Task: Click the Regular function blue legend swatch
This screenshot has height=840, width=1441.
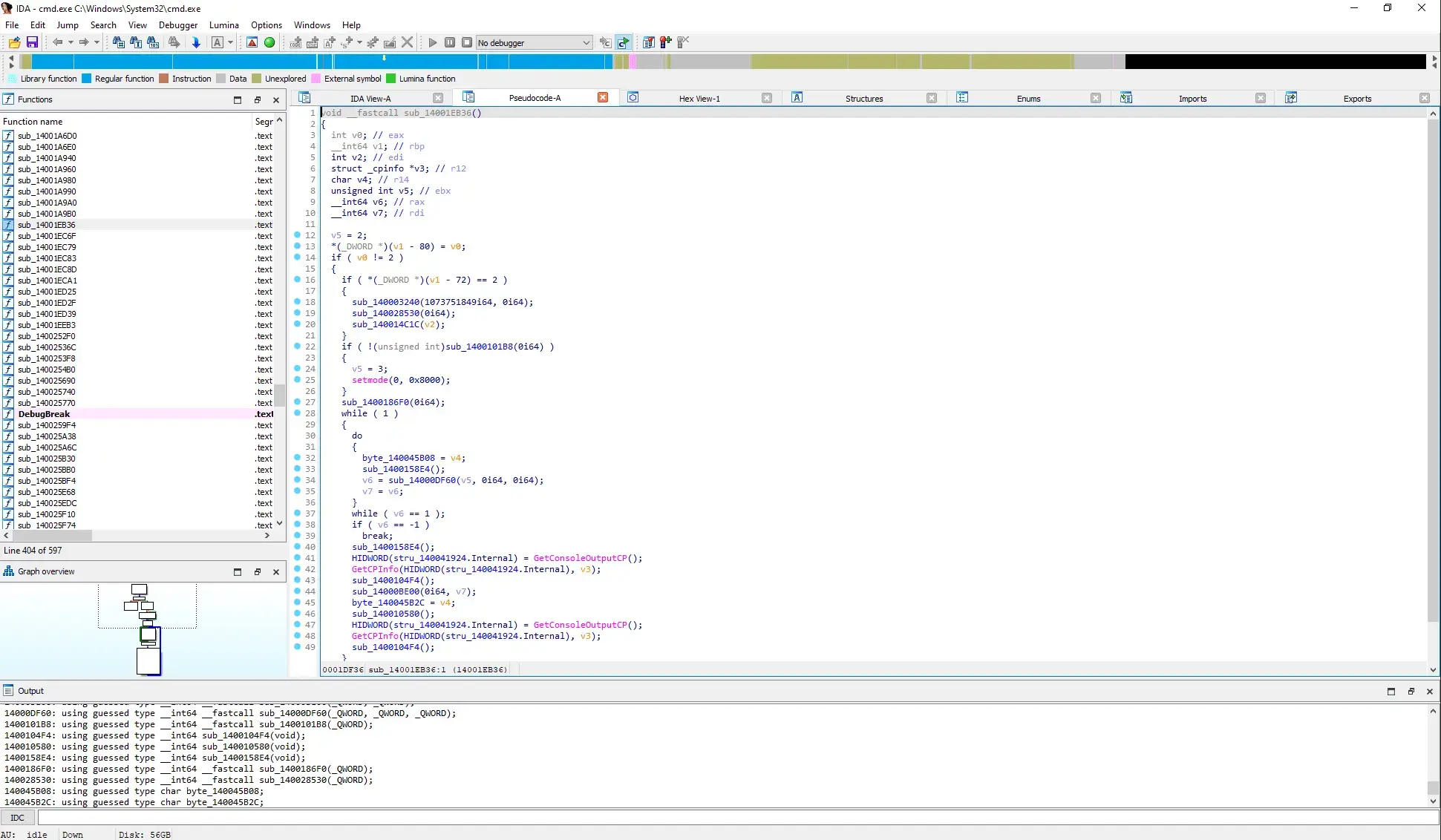Action: coord(87,79)
